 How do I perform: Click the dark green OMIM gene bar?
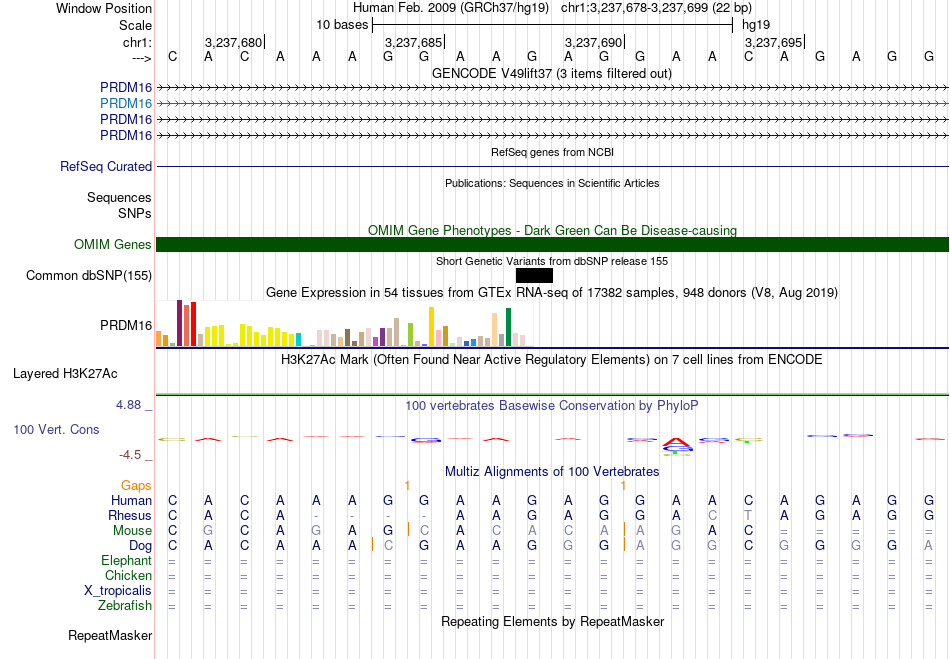pos(552,244)
